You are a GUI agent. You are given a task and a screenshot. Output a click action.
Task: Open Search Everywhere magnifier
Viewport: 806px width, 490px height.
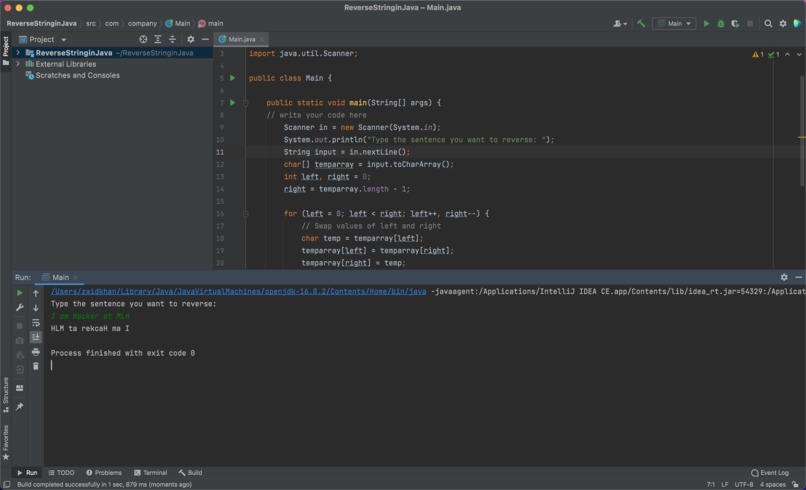768,24
